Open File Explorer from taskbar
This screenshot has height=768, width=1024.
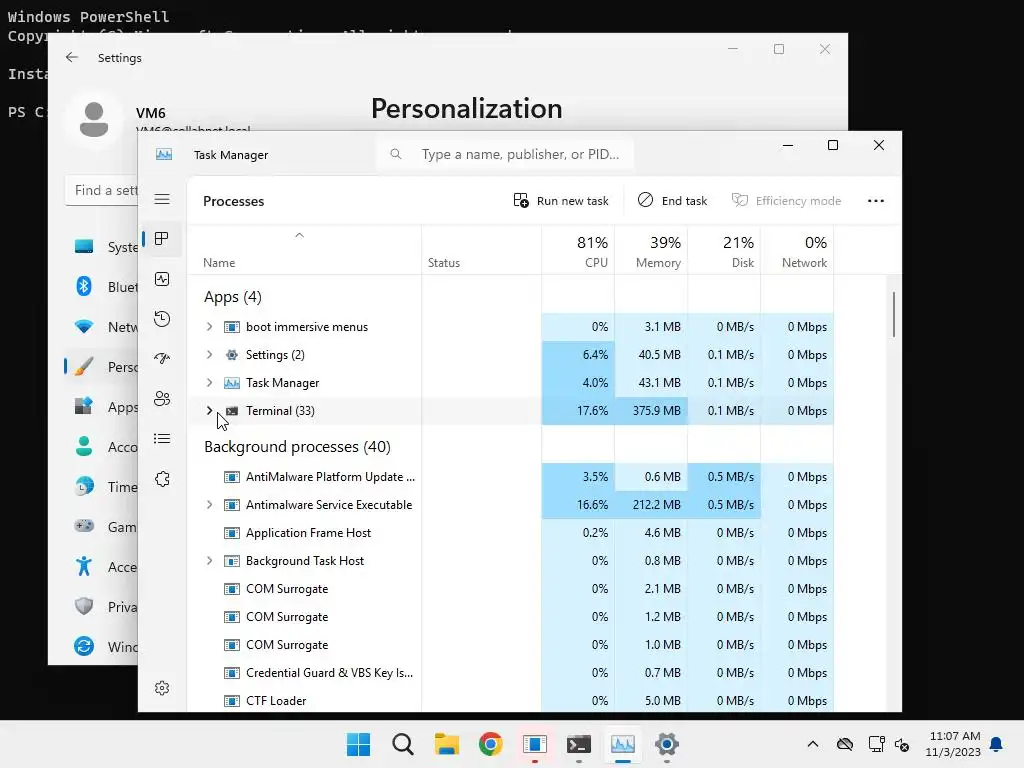coord(447,744)
